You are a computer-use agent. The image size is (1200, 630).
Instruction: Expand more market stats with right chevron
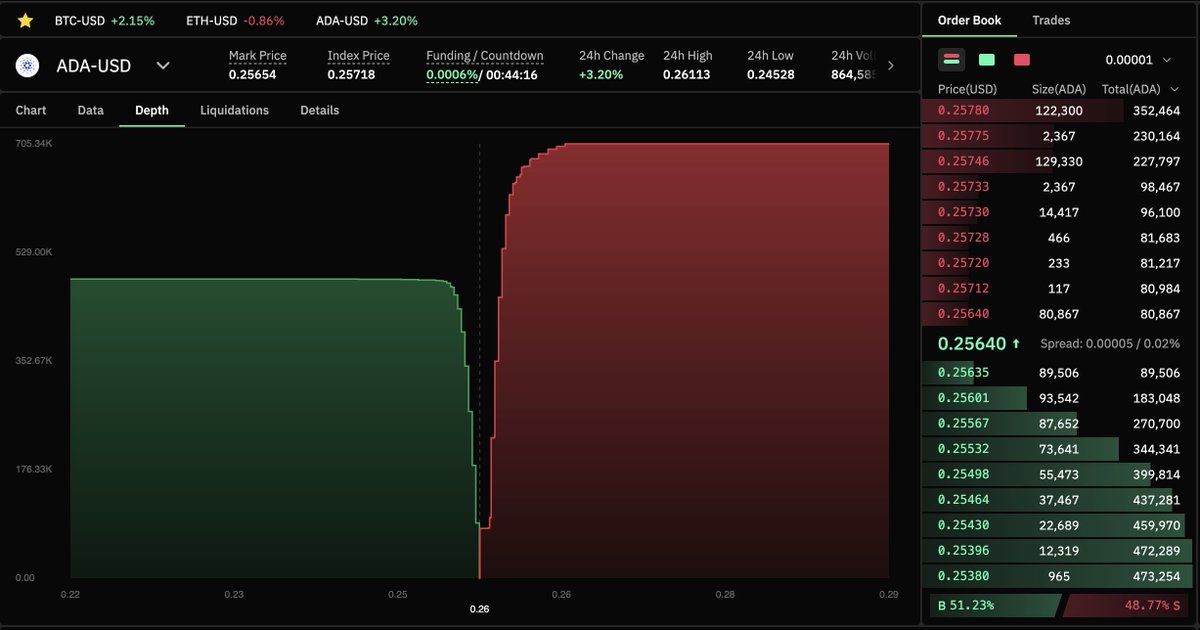pos(891,66)
